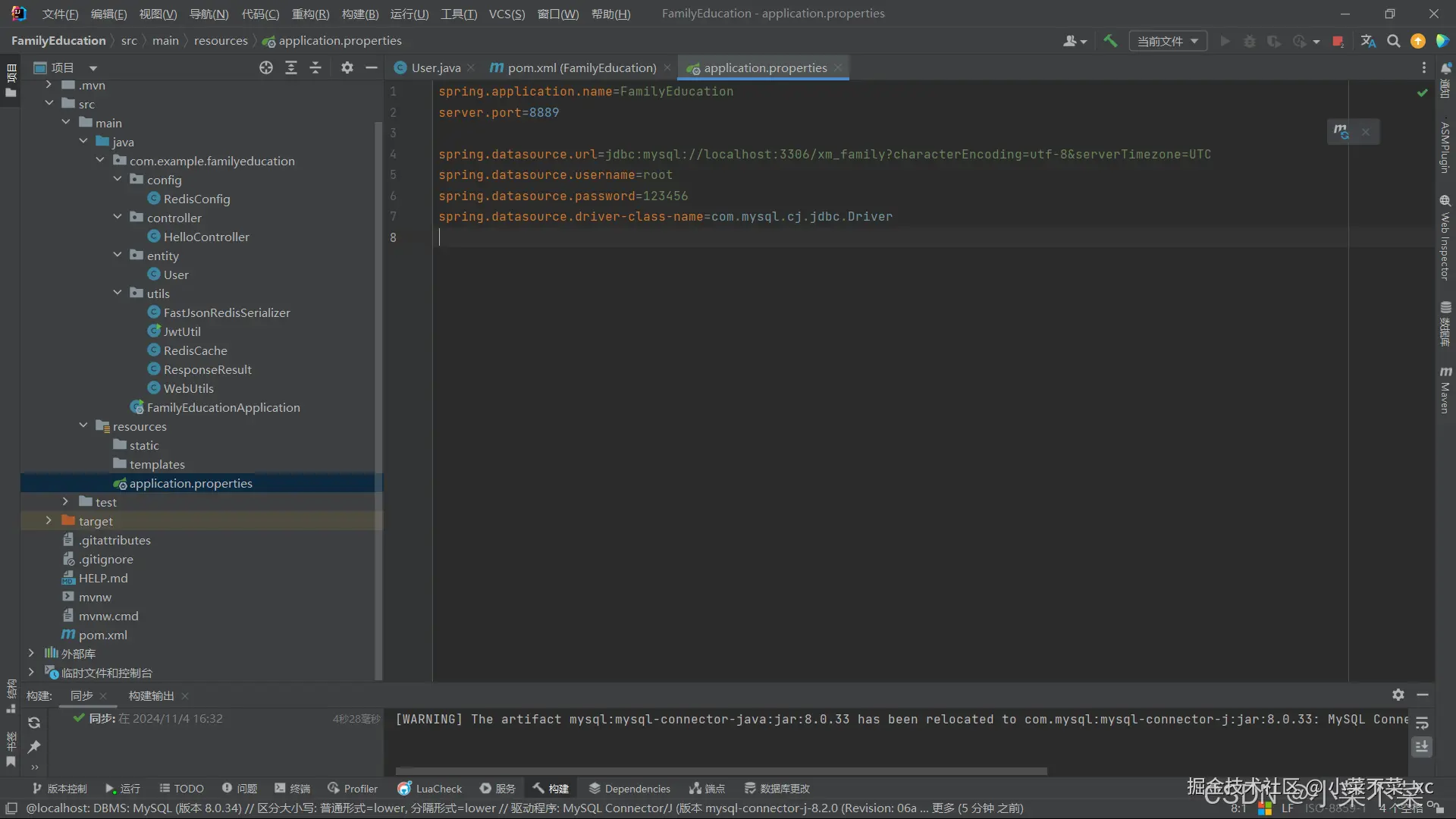Switch to pom.xml (FamilyEducation) tab
Image resolution: width=1456 pixels, height=819 pixels.
(581, 67)
